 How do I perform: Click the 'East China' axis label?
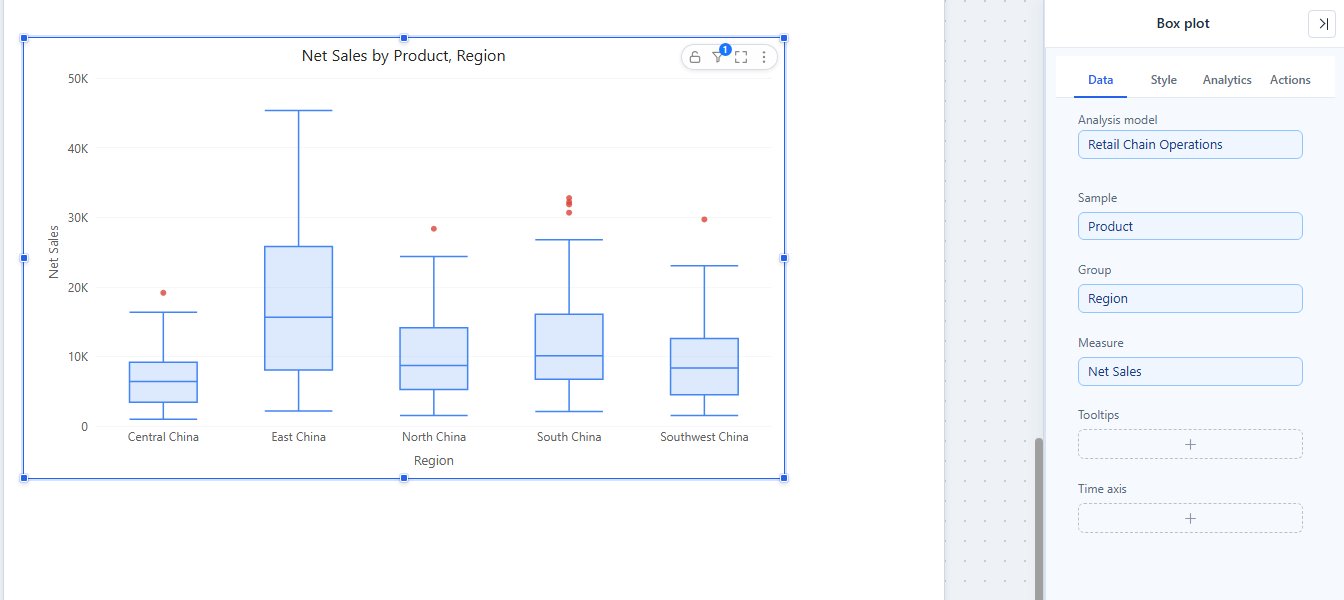(x=298, y=437)
